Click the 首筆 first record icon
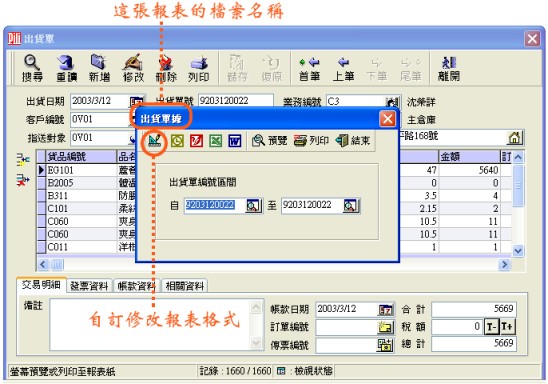The image size is (548, 384). (x=309, y=68)
